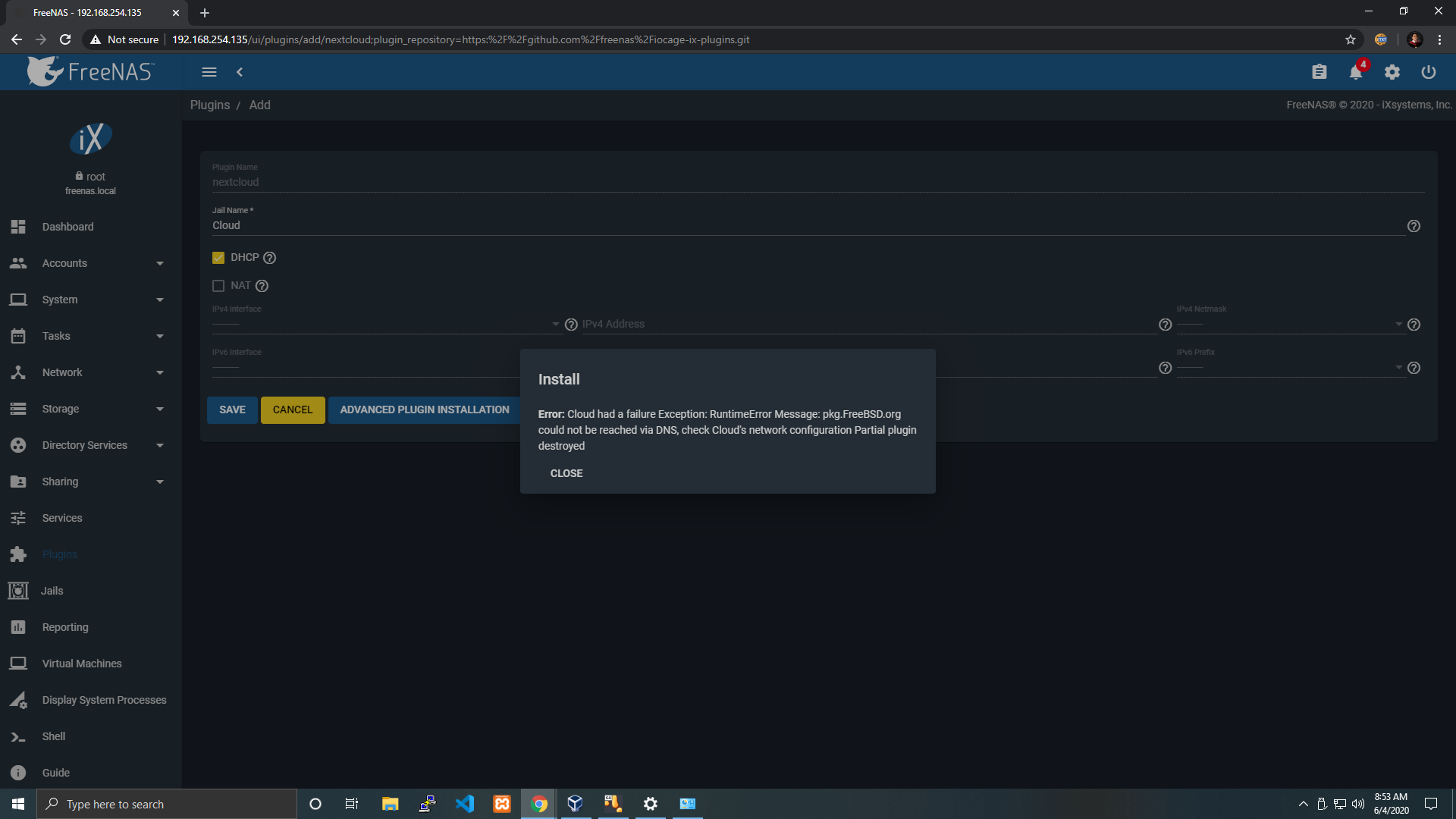Viewport: 1456px width, 819px height.
Task: Open Visual Studio Code from taskbar
Action: click(465, 804)
